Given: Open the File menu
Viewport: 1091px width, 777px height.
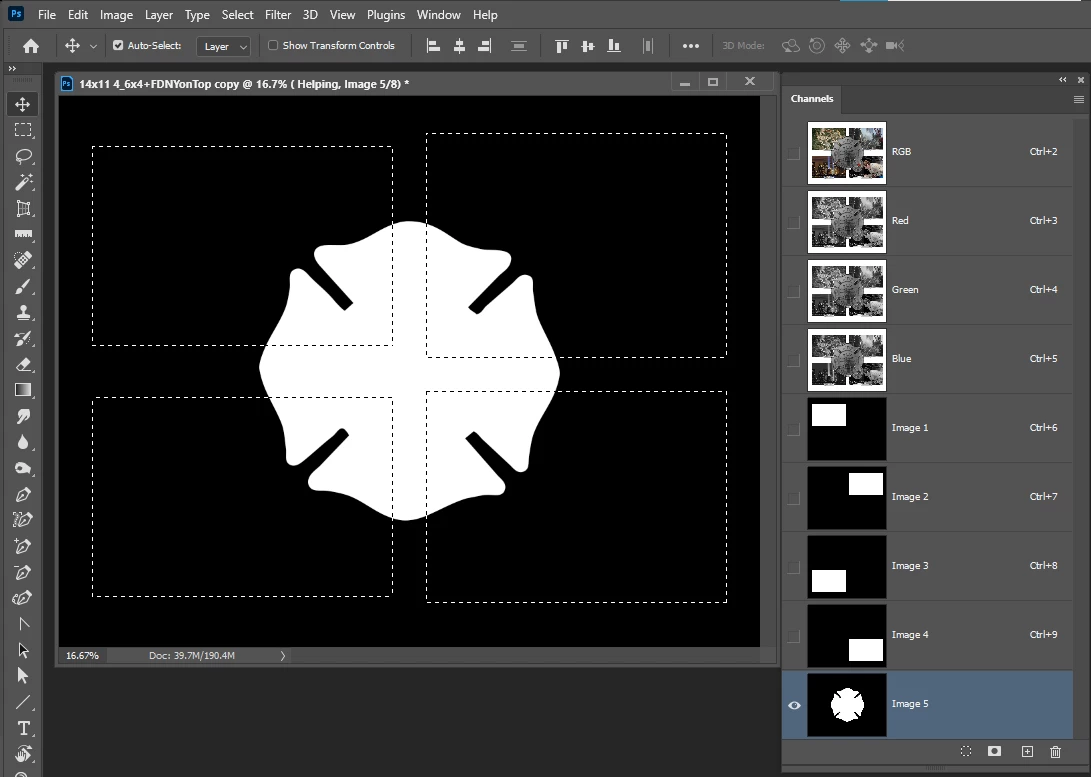Looking at the screenshot, I should [47, 15].
